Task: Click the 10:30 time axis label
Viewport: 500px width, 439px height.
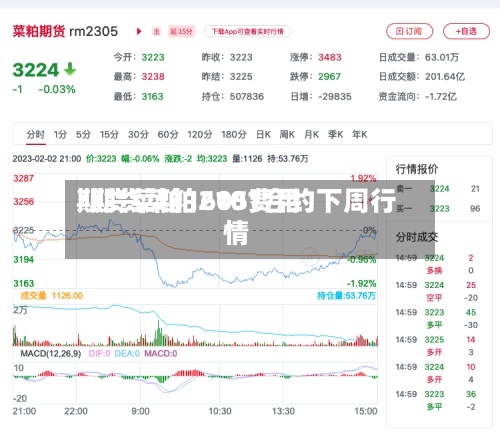Action: 220,411
